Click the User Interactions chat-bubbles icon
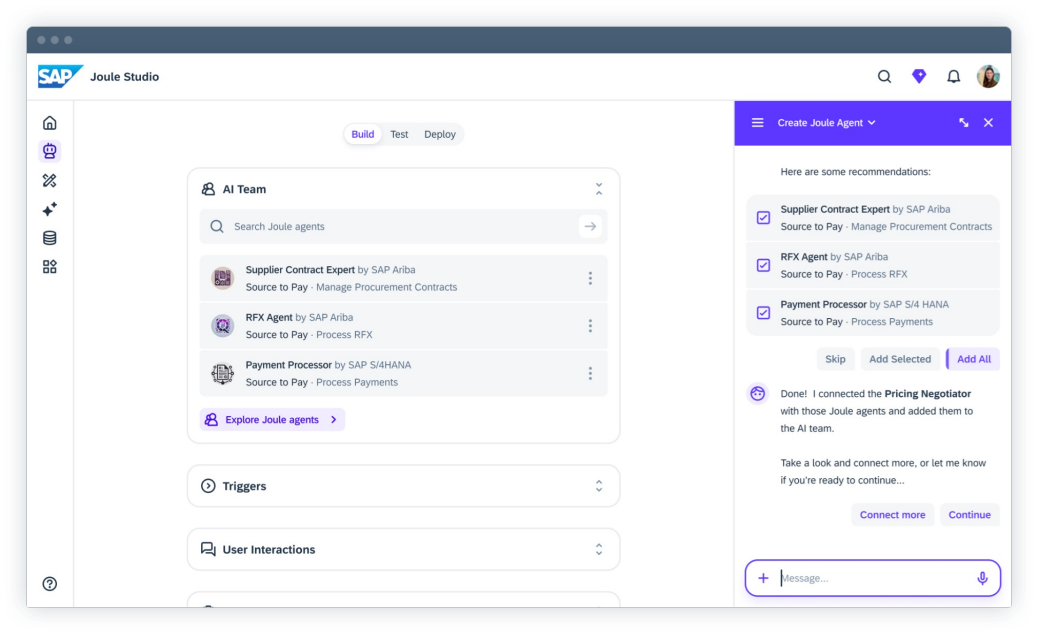This screenshot has width=1038, height=634. pos(208,549)
